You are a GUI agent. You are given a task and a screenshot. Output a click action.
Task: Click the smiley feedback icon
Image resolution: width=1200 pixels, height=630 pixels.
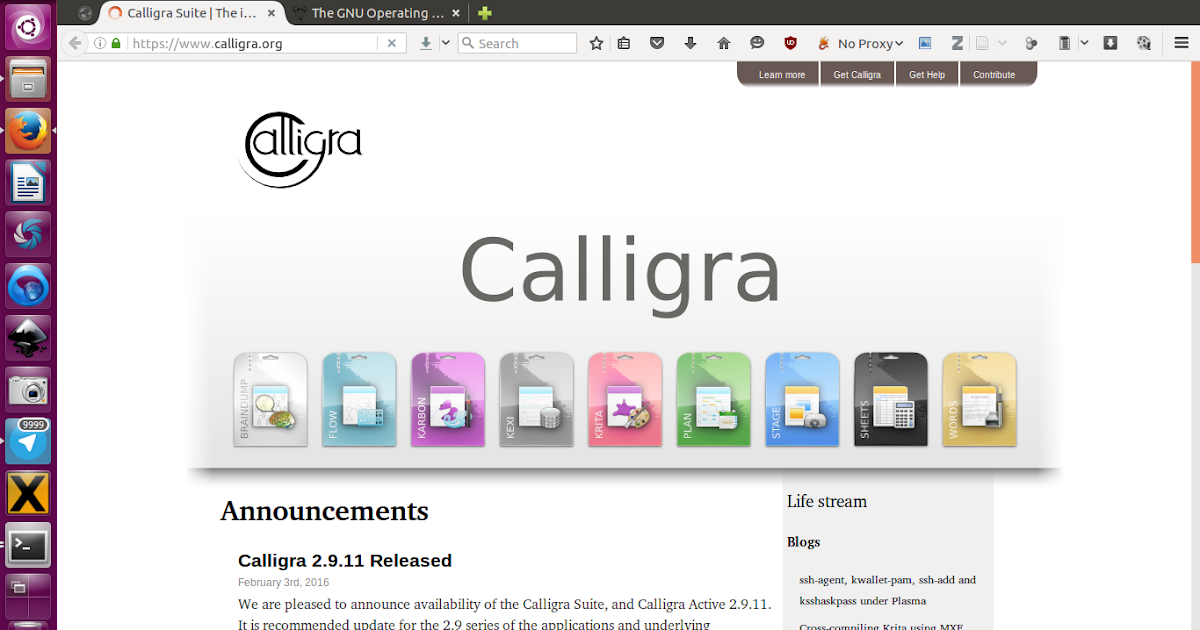[x=757, y=43]
